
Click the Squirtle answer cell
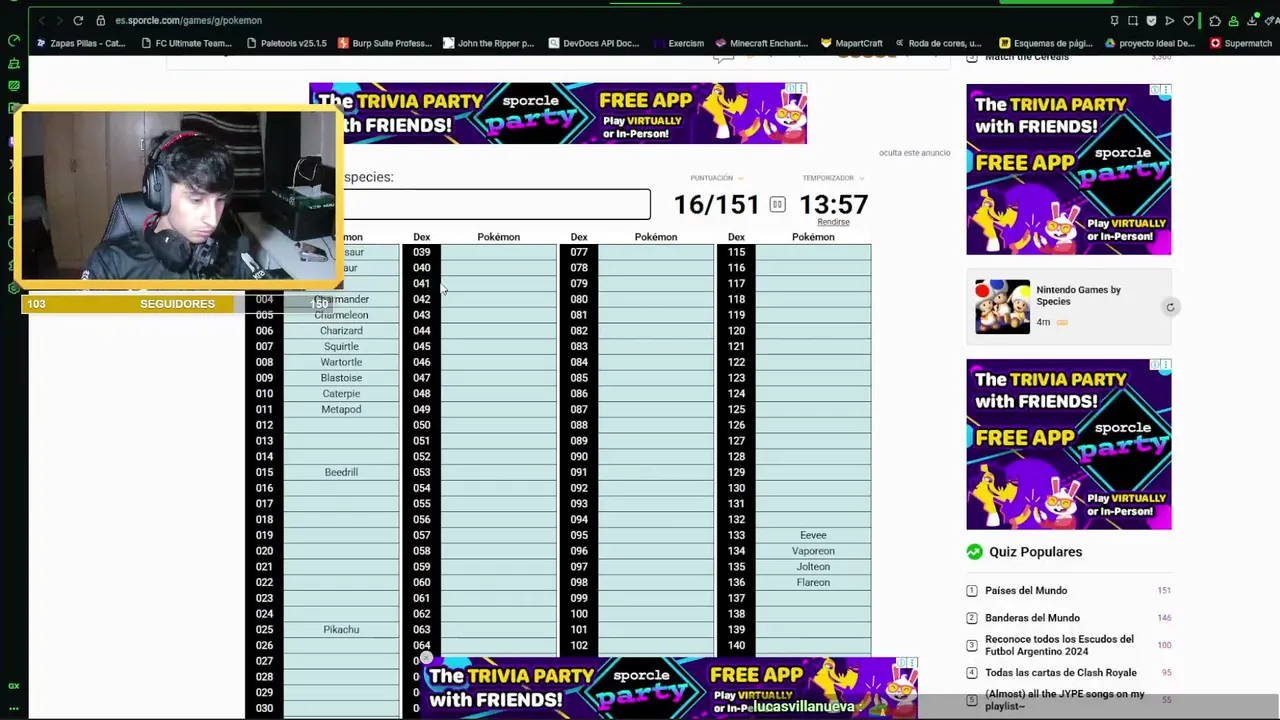coord(341,347)
